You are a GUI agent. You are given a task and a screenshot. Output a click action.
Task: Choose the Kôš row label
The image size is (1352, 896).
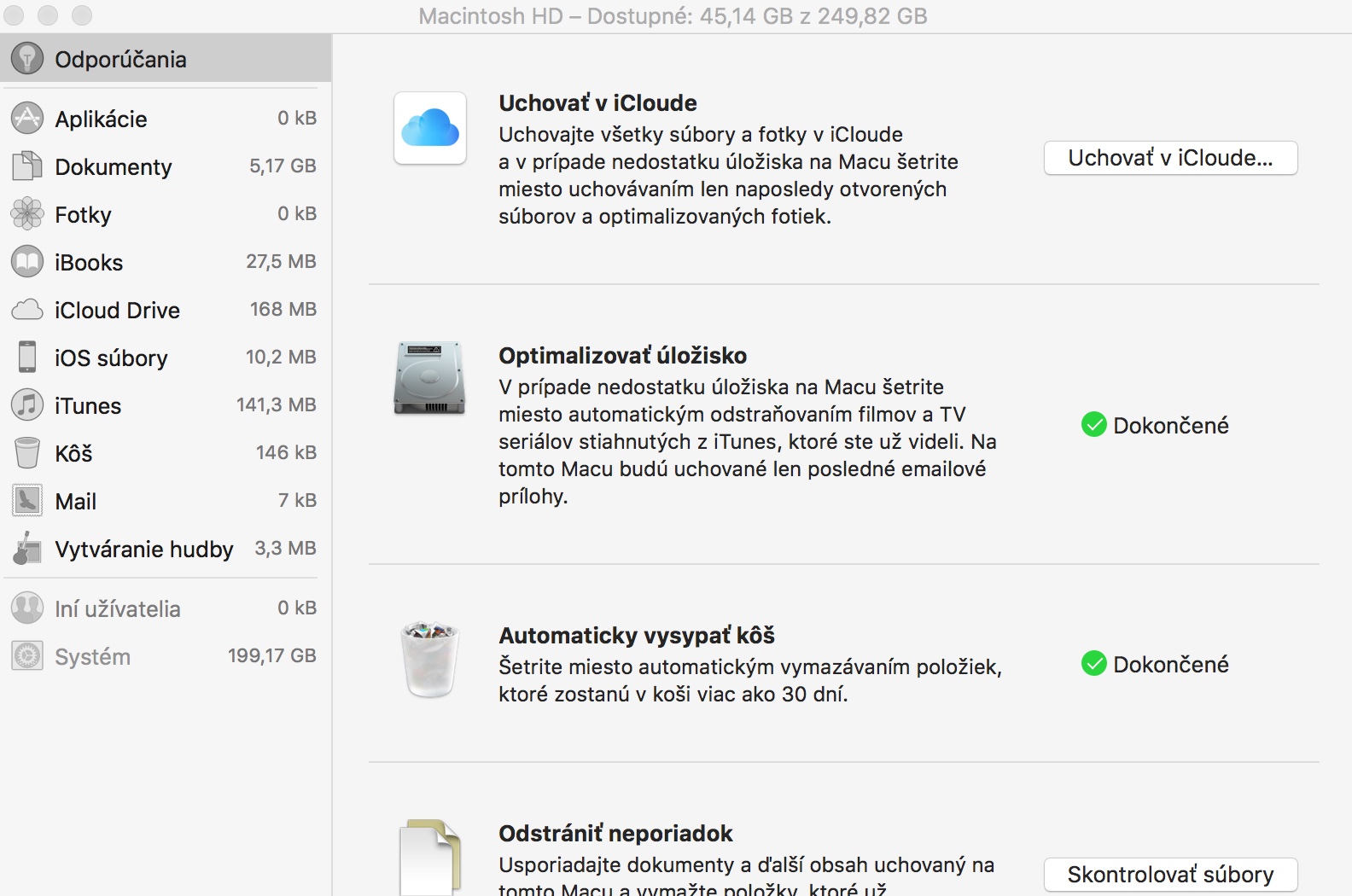pos(73,453)
